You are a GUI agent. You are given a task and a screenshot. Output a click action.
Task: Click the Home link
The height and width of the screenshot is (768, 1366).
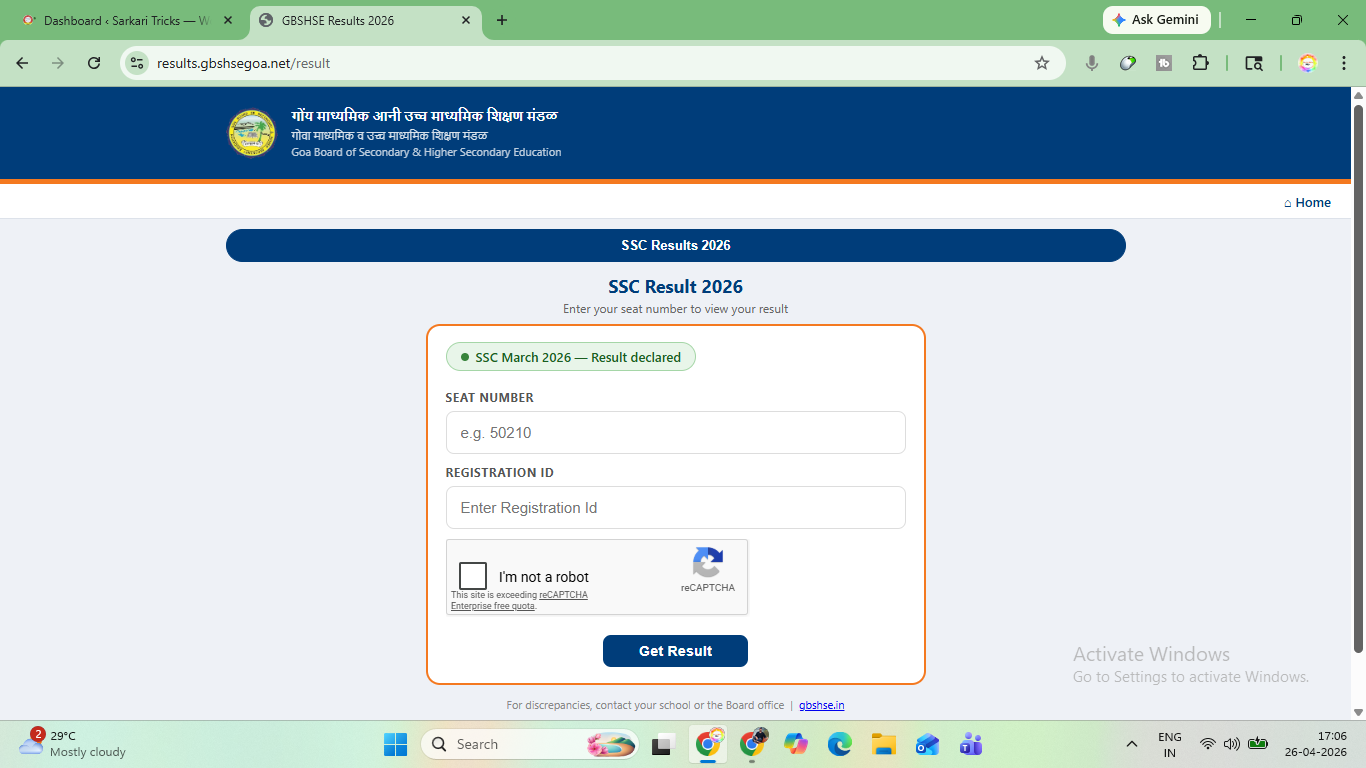[1312, 202]
